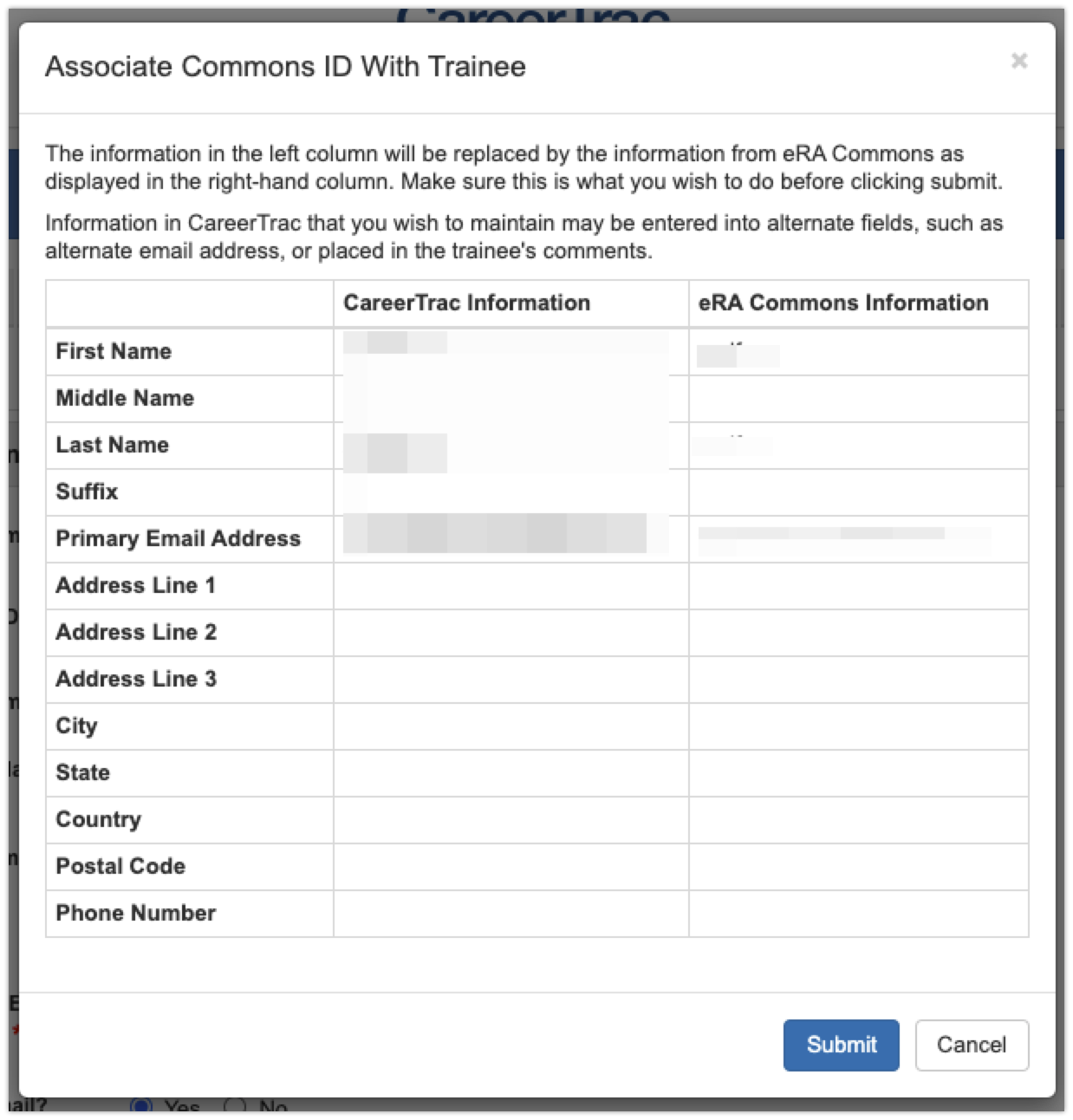Click the Address Line 3 label
This screenshot has height=1120, width=1073.
coord(136,679)
